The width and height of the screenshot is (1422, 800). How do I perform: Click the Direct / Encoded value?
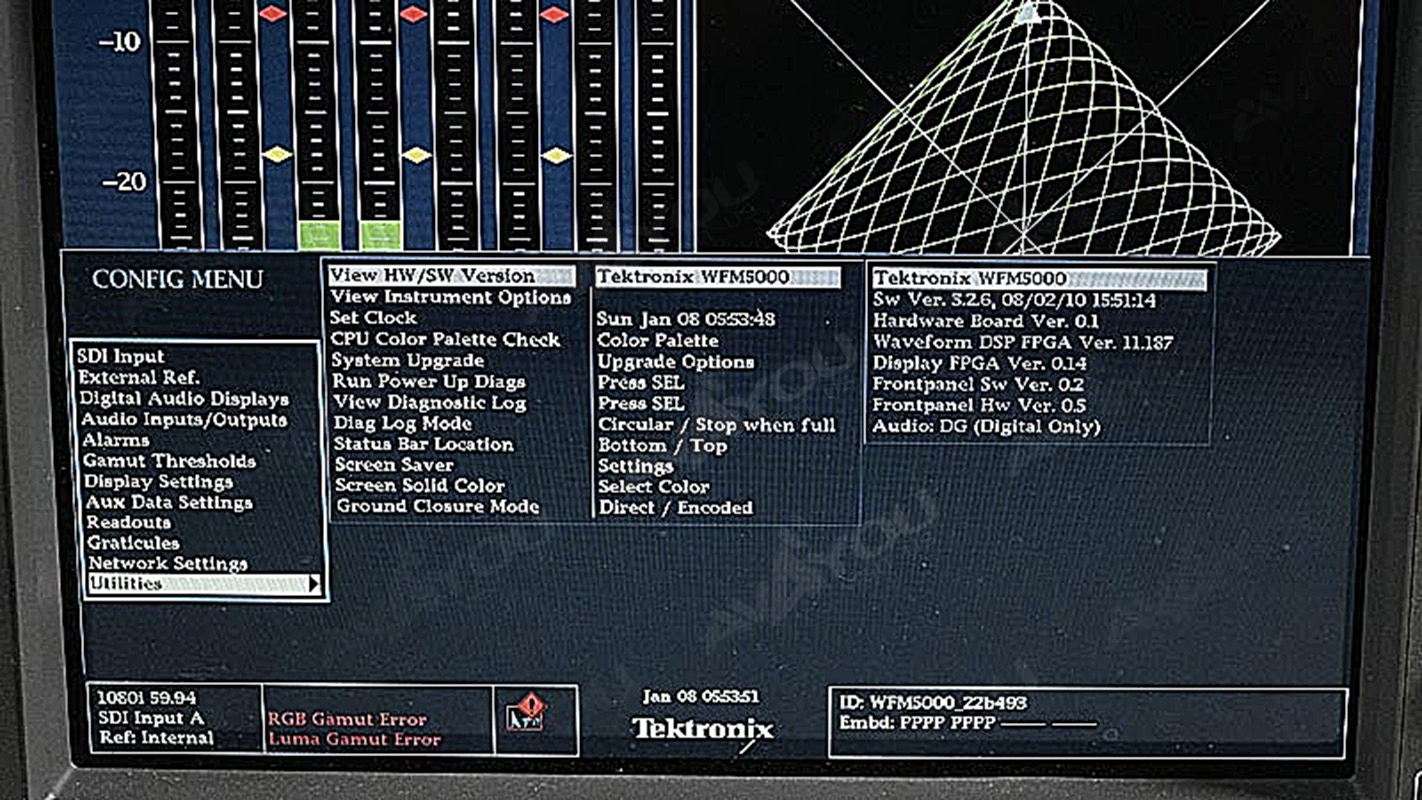(676, 508)
